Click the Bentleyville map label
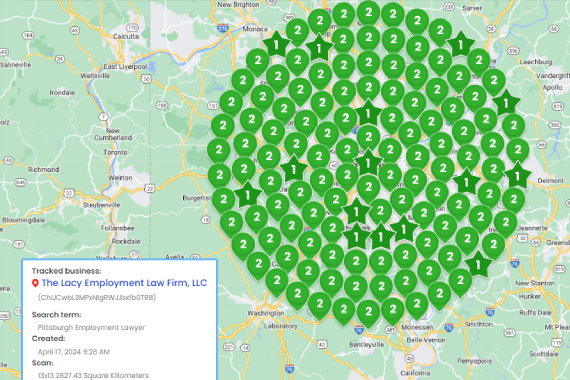Viewport: 570px width, 380px height. pos(366,344)
